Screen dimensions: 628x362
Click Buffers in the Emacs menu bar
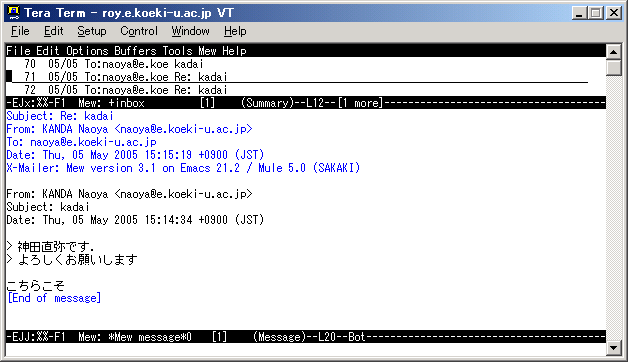(x=135, y=51)
